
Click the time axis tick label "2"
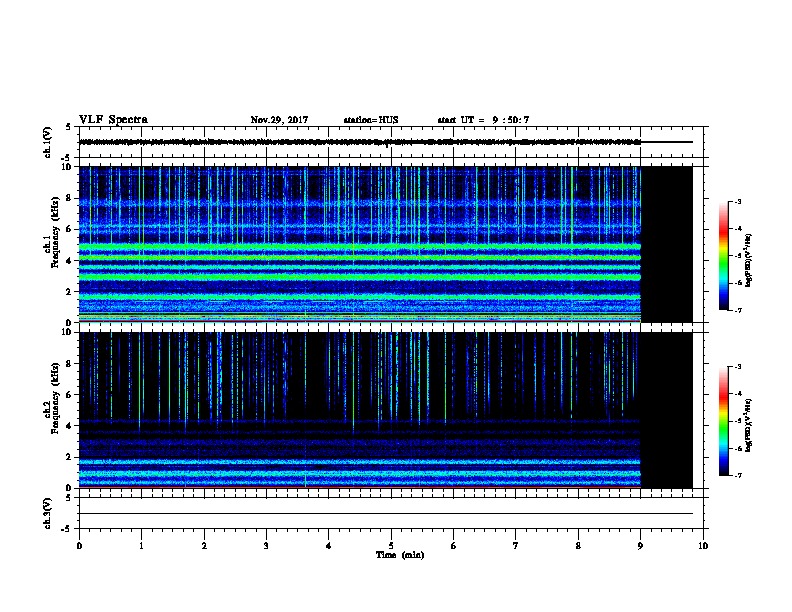(204, 545)
